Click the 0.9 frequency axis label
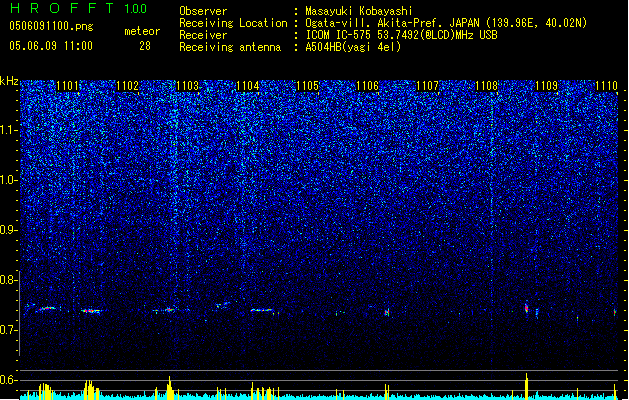629x400 pixels. click(9, 230)
